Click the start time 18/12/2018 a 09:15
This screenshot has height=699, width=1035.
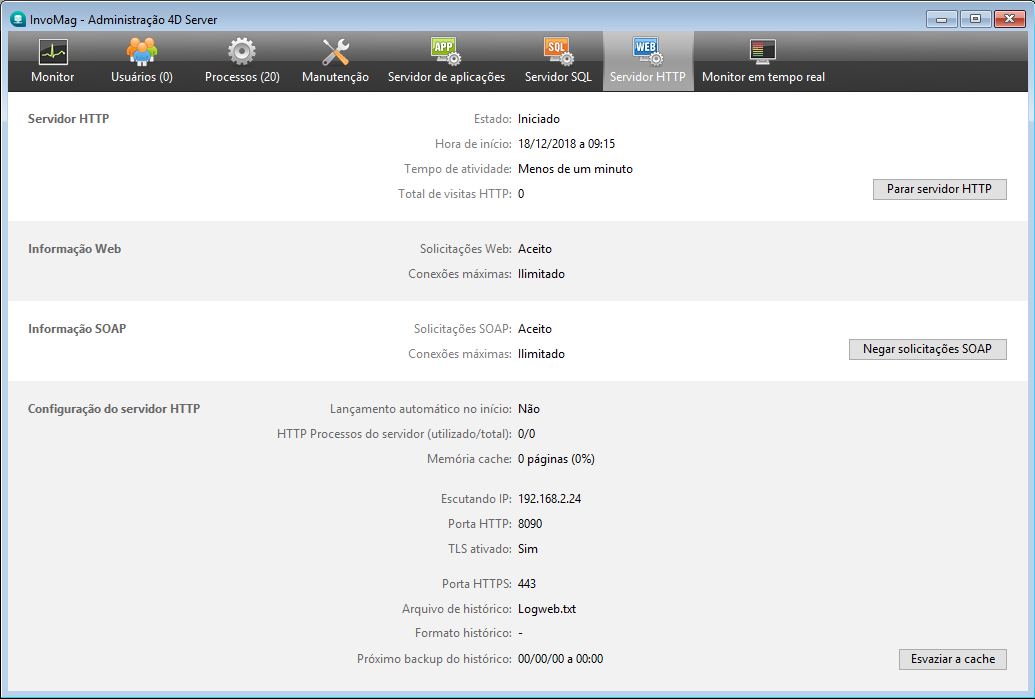tap(566, 144)
